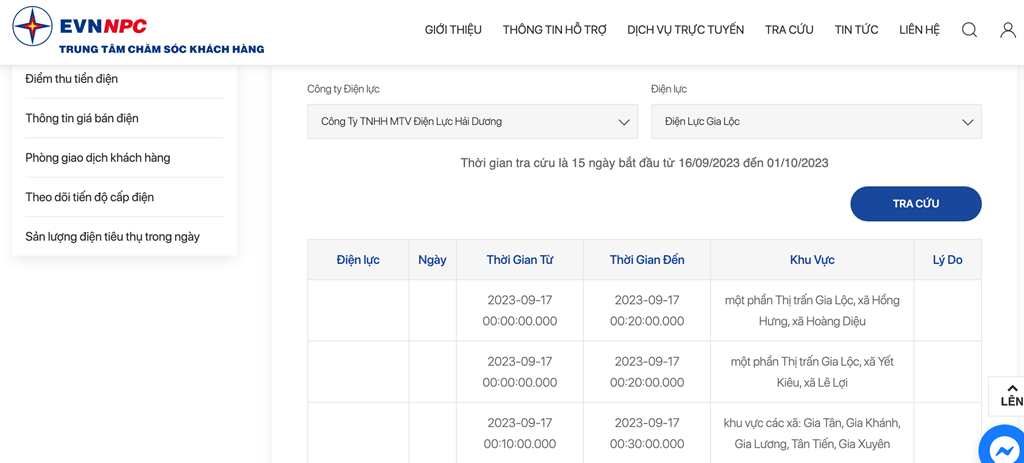Open the TRA CỨU menu item
1024x463 pixels.
(x=789, y=29)
